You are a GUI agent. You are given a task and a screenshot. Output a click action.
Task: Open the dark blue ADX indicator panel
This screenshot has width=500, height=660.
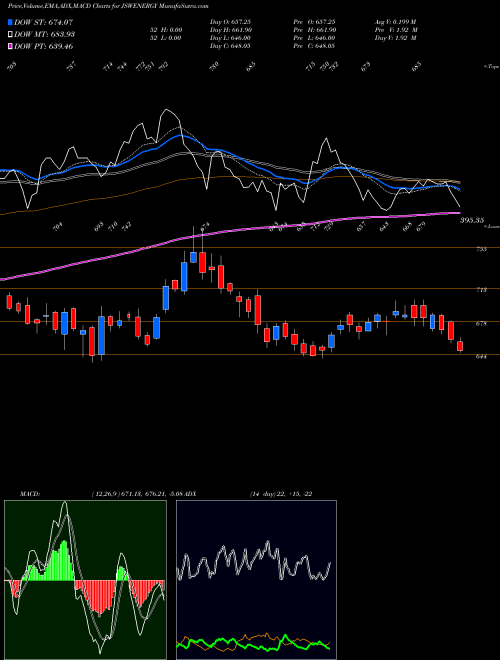coord(256,580)
